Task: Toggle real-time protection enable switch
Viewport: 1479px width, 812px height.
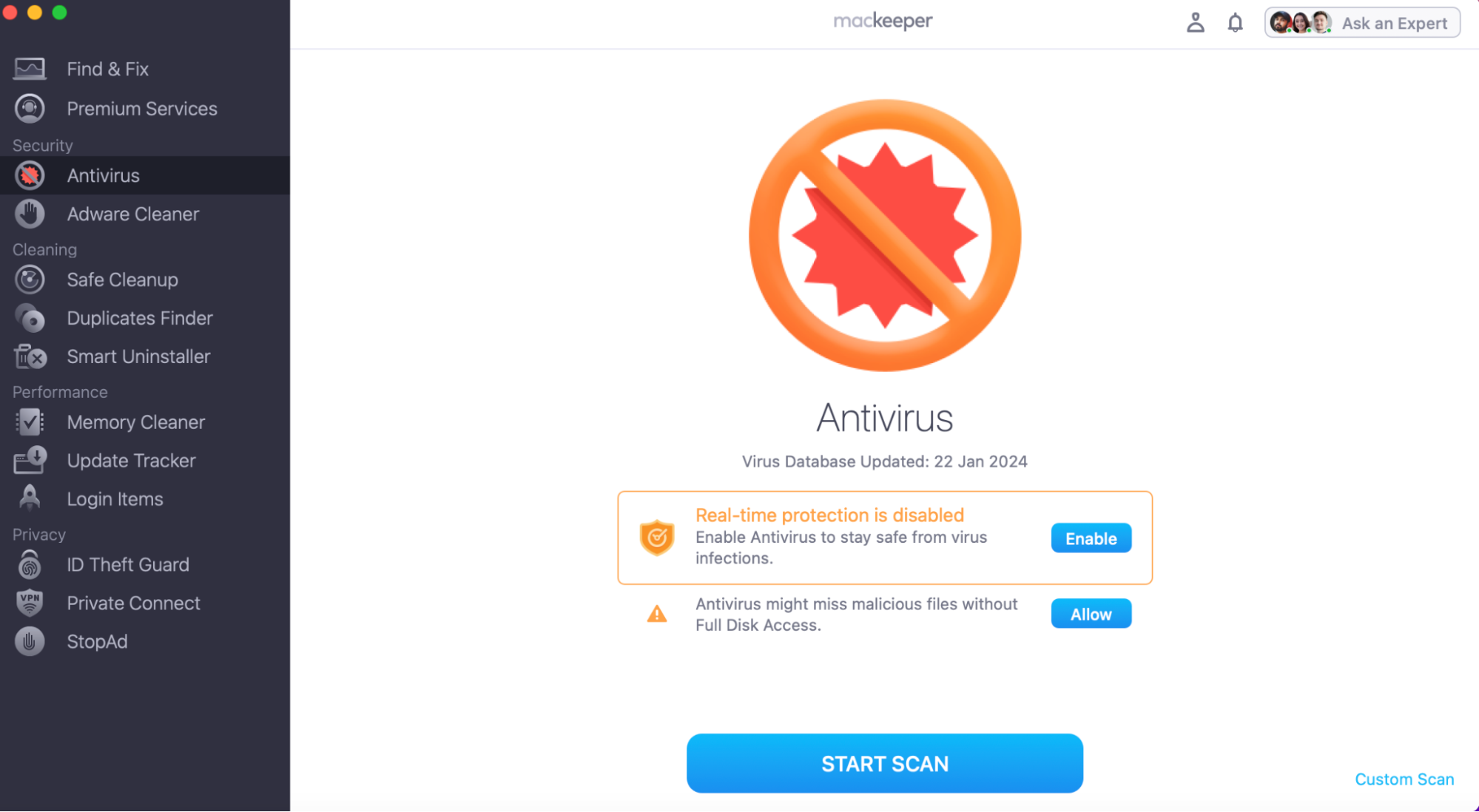Action: pos(1091,538)
